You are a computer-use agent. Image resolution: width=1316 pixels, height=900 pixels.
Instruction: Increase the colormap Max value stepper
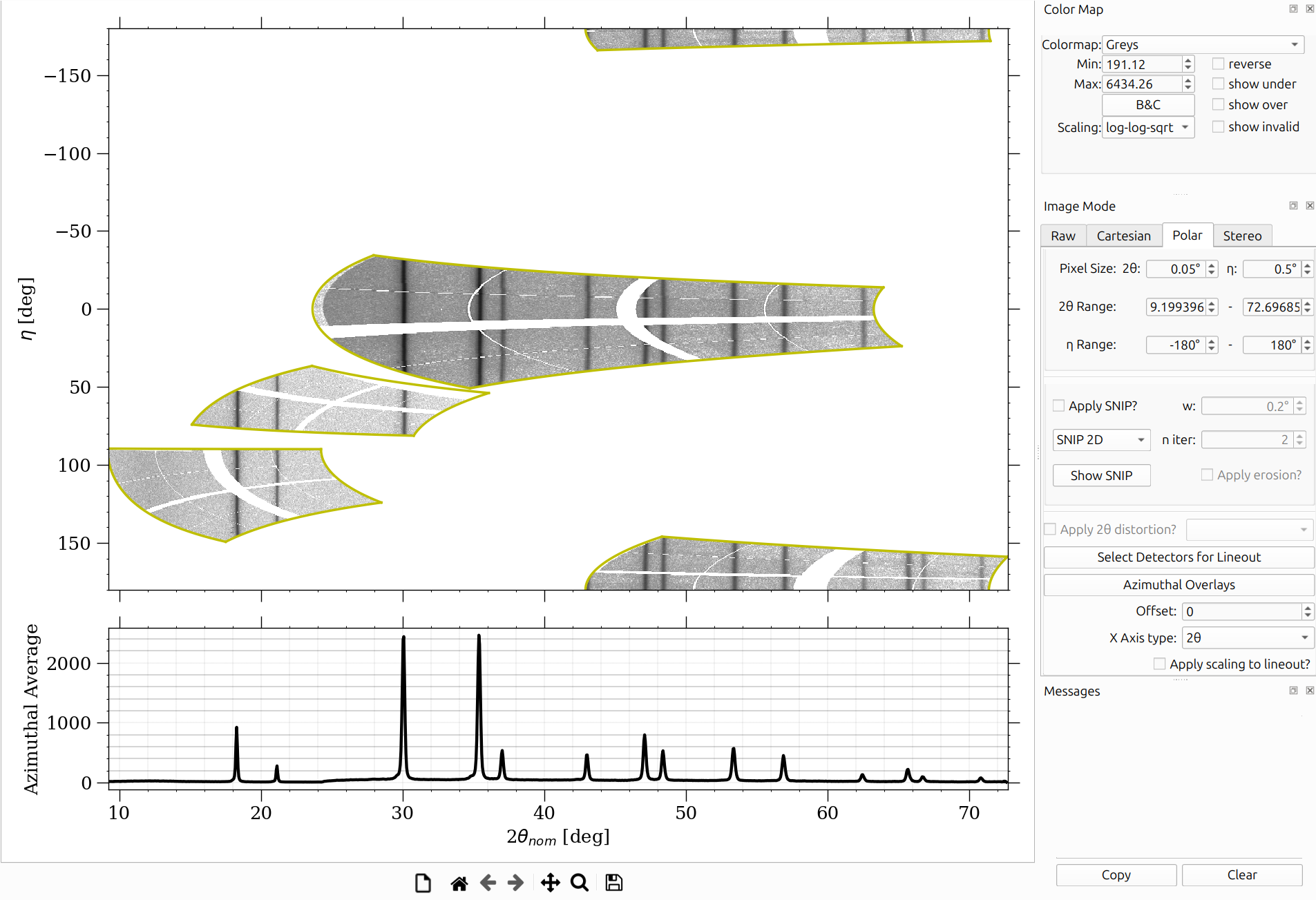pos(1188,80)
